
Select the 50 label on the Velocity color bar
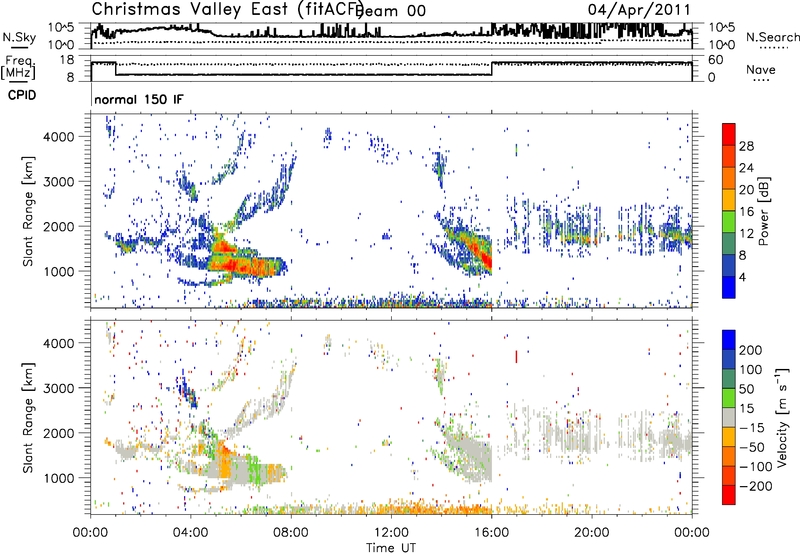click(746, 389)
